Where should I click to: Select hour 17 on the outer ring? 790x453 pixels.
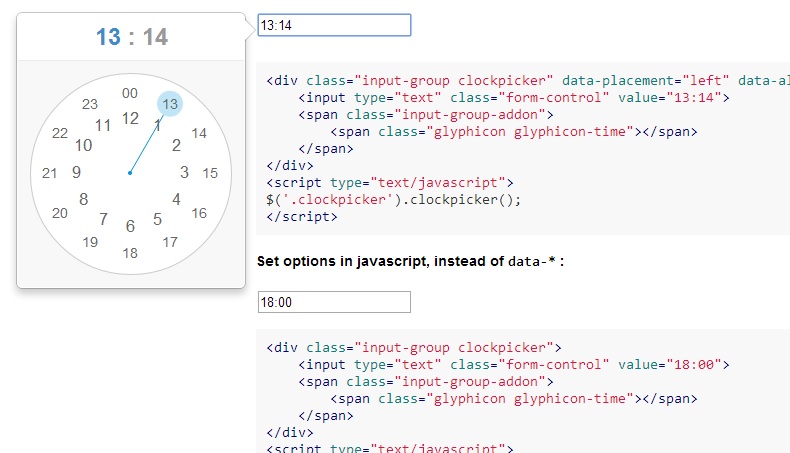[170, 242]
